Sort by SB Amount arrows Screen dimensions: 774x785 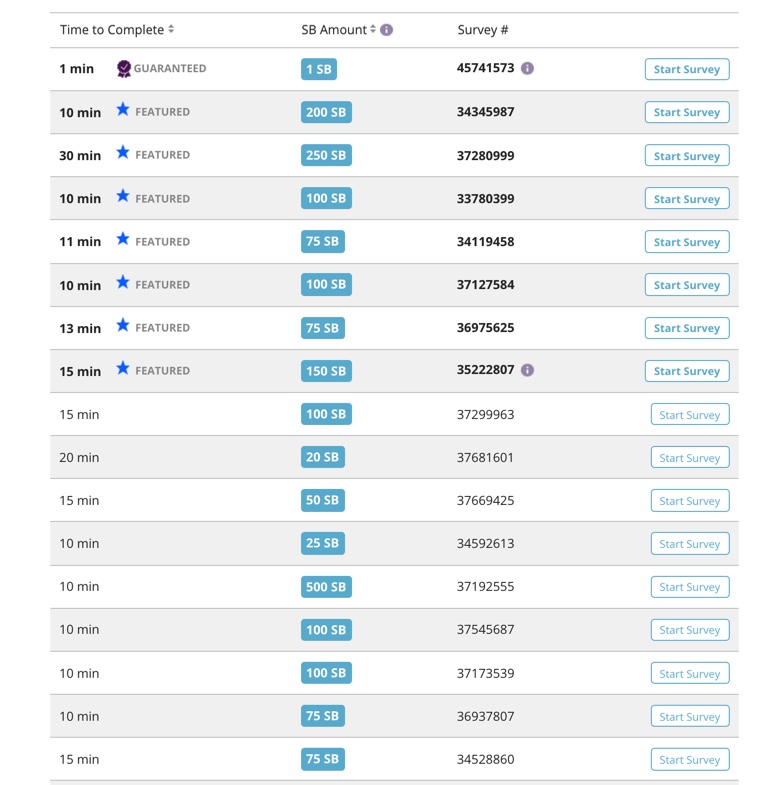(x=373, y=30)
